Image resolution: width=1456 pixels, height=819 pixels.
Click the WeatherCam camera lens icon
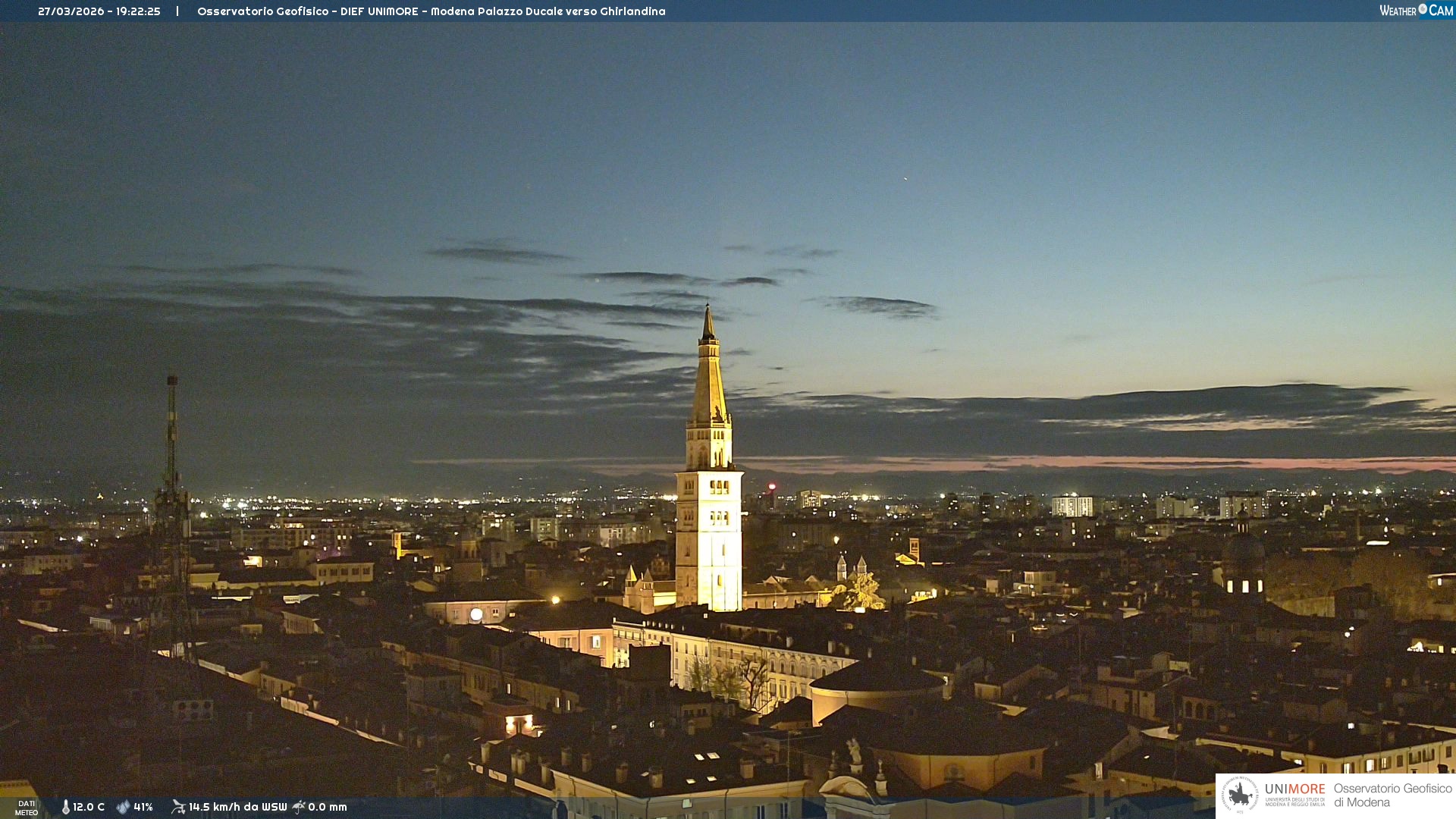[x=1423, y=9]
